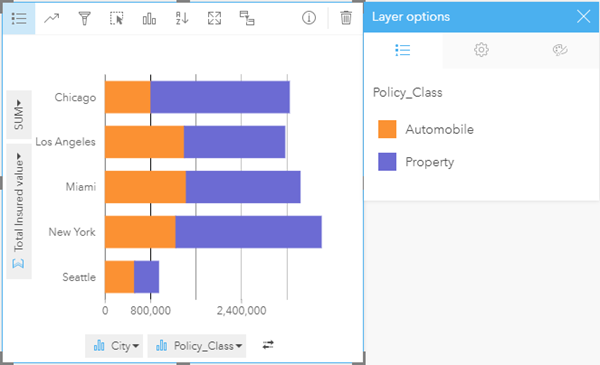Open the City field dropdown
The height and width of the screenshot is (365, 600).
pyautogui.click(x=114, y=346)
